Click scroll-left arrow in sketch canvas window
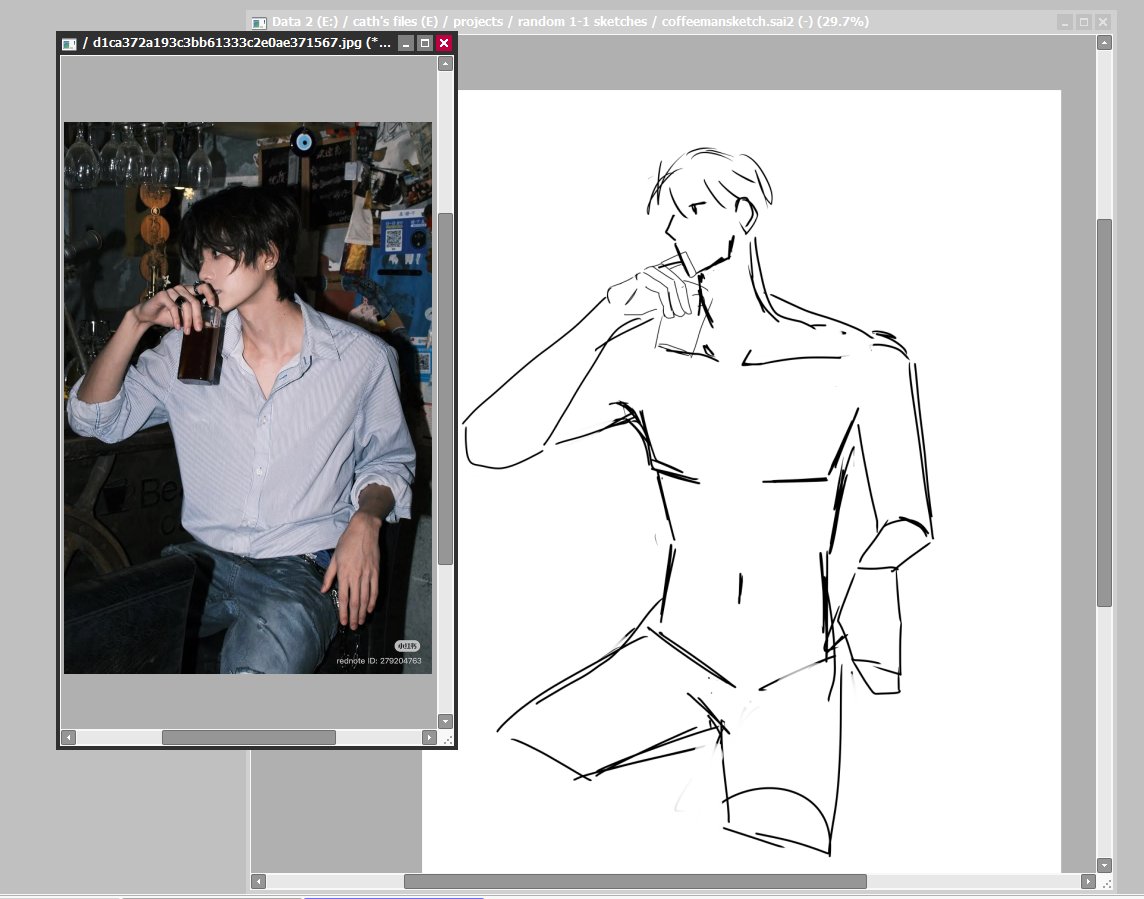 (x=258, y=881)
